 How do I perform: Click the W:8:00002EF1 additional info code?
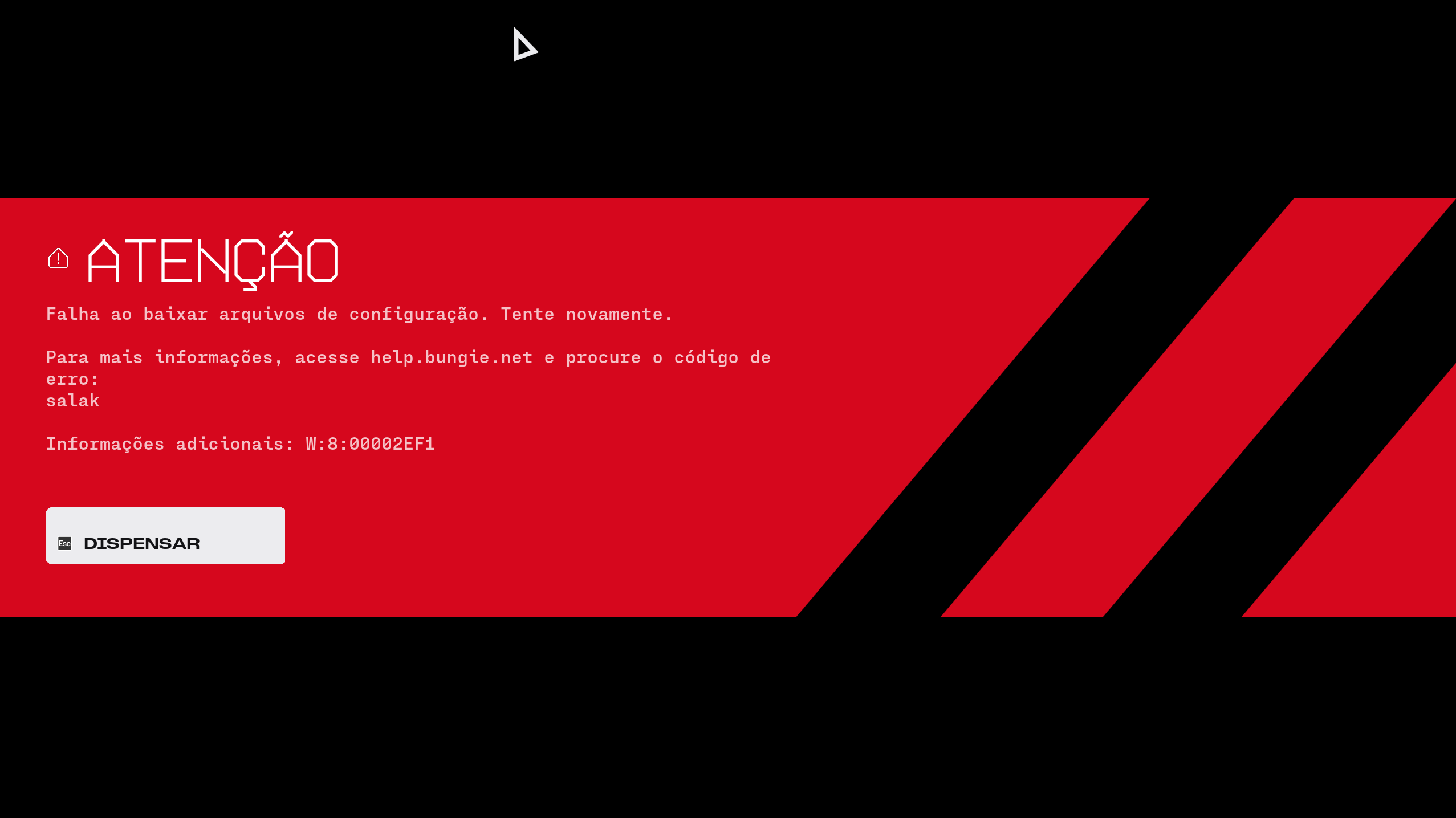point(370,443)
